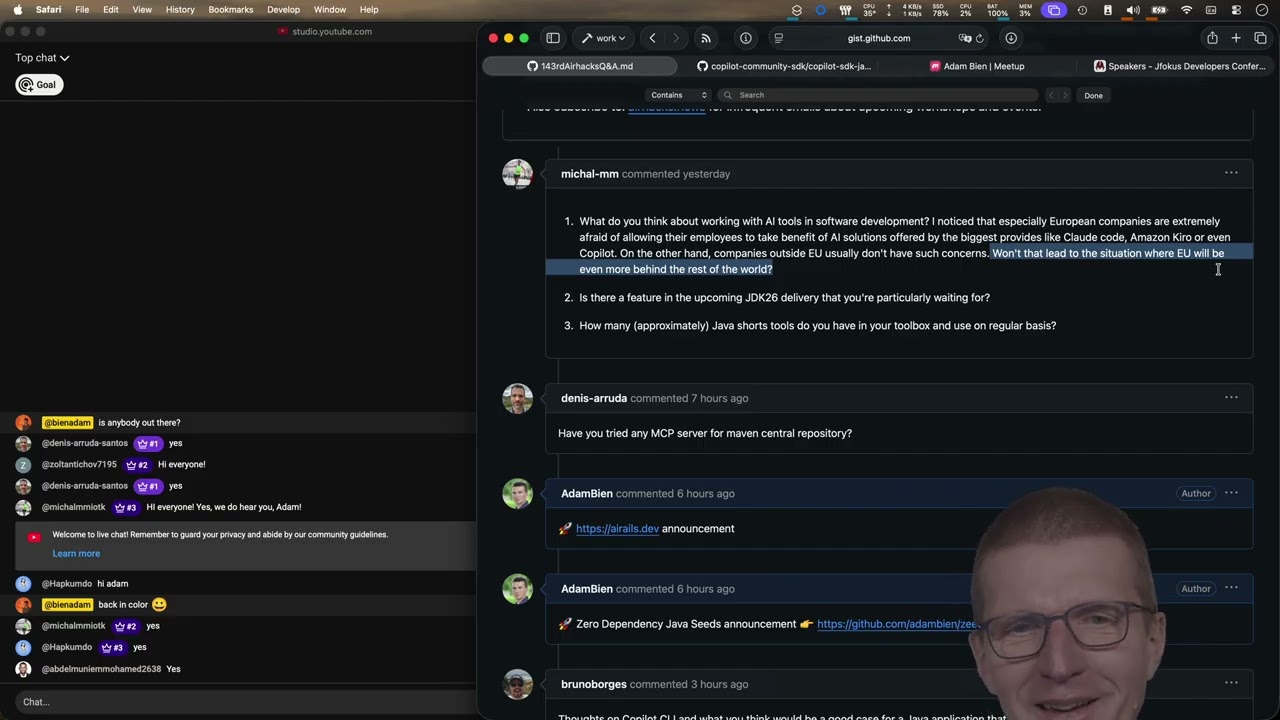
Task: Click the Share icon in Safari toolbar
Action: (1212, 38)
